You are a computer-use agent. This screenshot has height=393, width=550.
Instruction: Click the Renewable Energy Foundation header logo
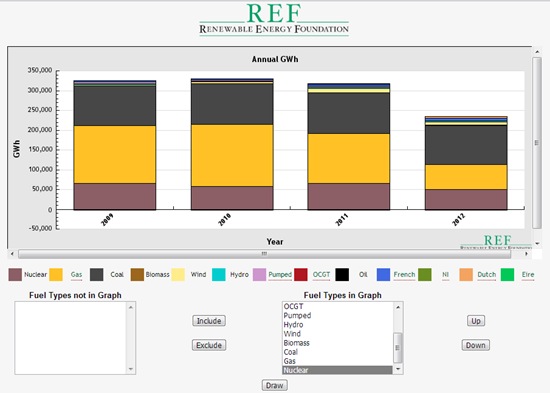tap(274, 20)
